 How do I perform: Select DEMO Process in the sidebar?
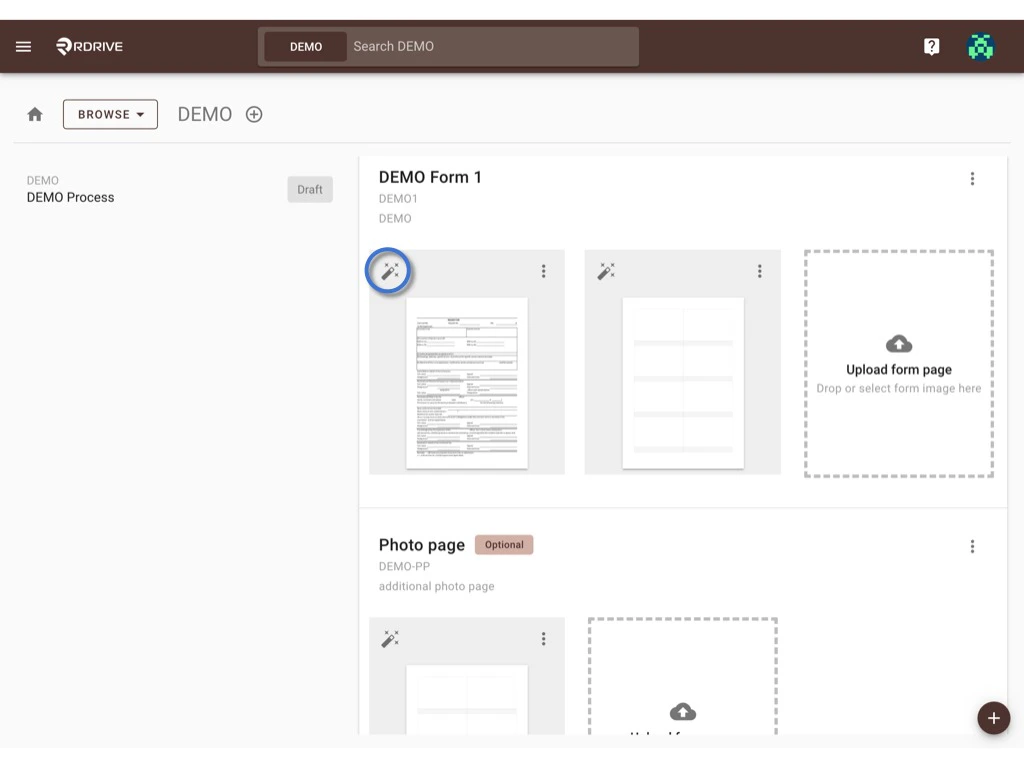(70, 197)
